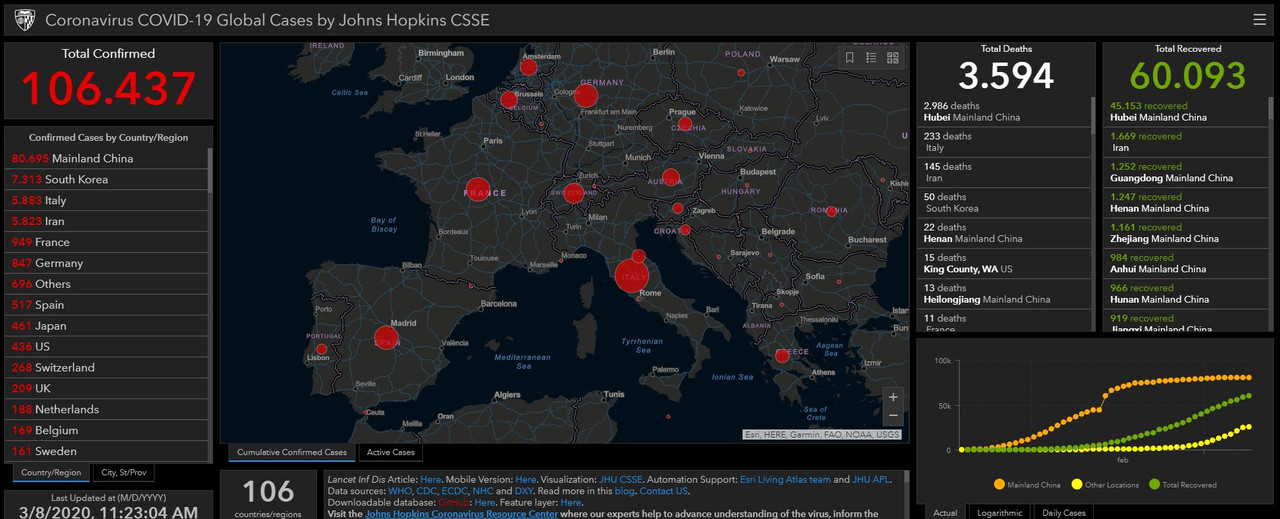The width and height of the screenshot is (1280, 519).
Task: Open the basemap gallery grid icon
Action: pos(893,57)
